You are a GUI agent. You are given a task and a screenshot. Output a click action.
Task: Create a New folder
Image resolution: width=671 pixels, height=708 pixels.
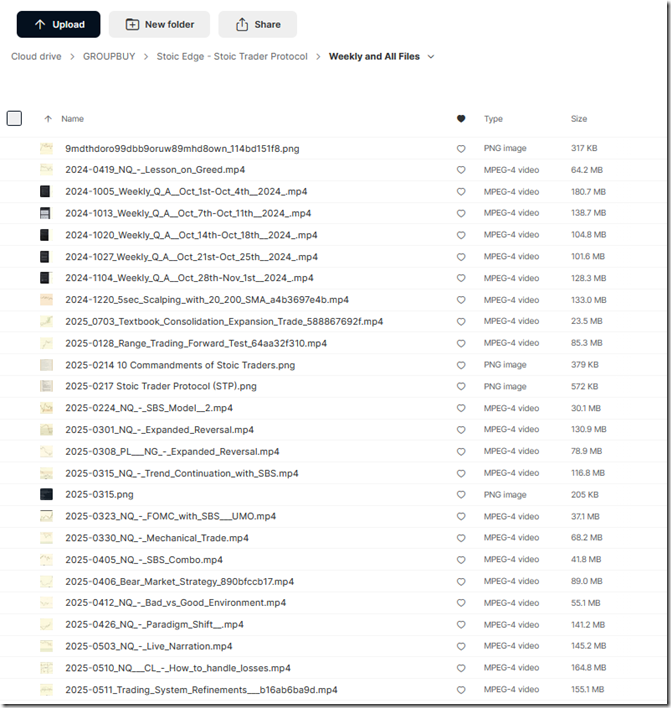[x=158, y=24]
